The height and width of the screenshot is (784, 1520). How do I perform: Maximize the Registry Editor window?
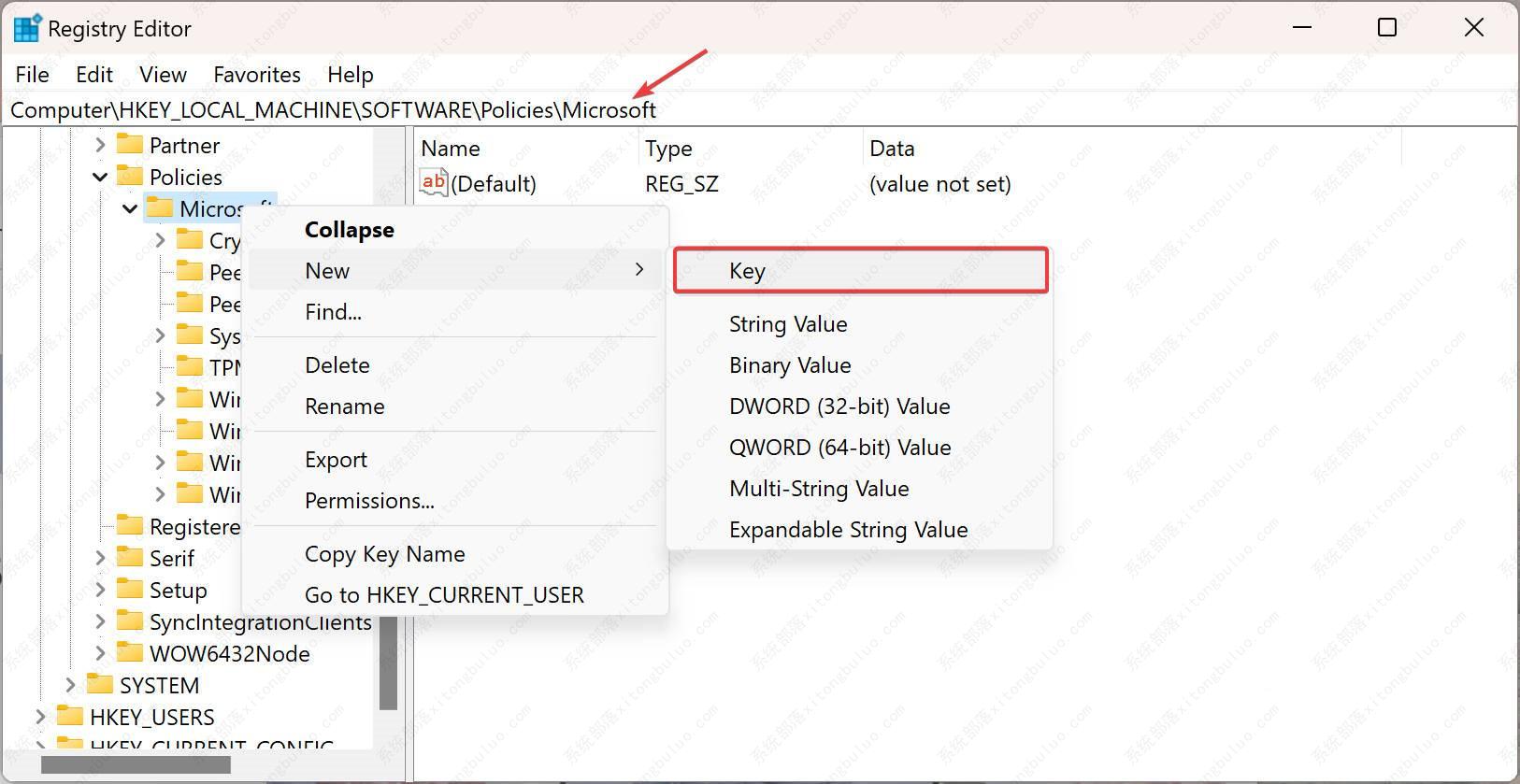coord(1387,28)
